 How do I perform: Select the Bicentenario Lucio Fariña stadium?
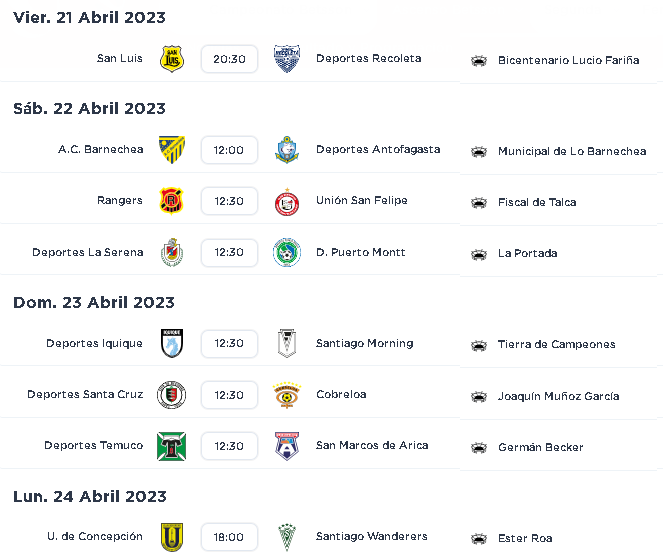[x=568, y=60]
